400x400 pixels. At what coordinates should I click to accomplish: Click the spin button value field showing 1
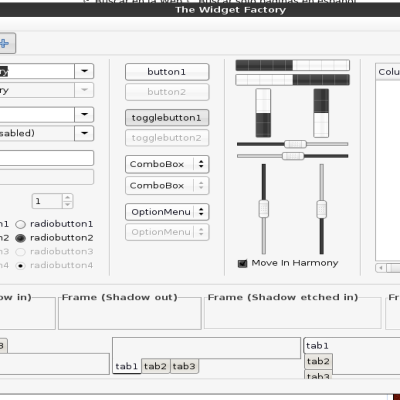tap(47, 201)
